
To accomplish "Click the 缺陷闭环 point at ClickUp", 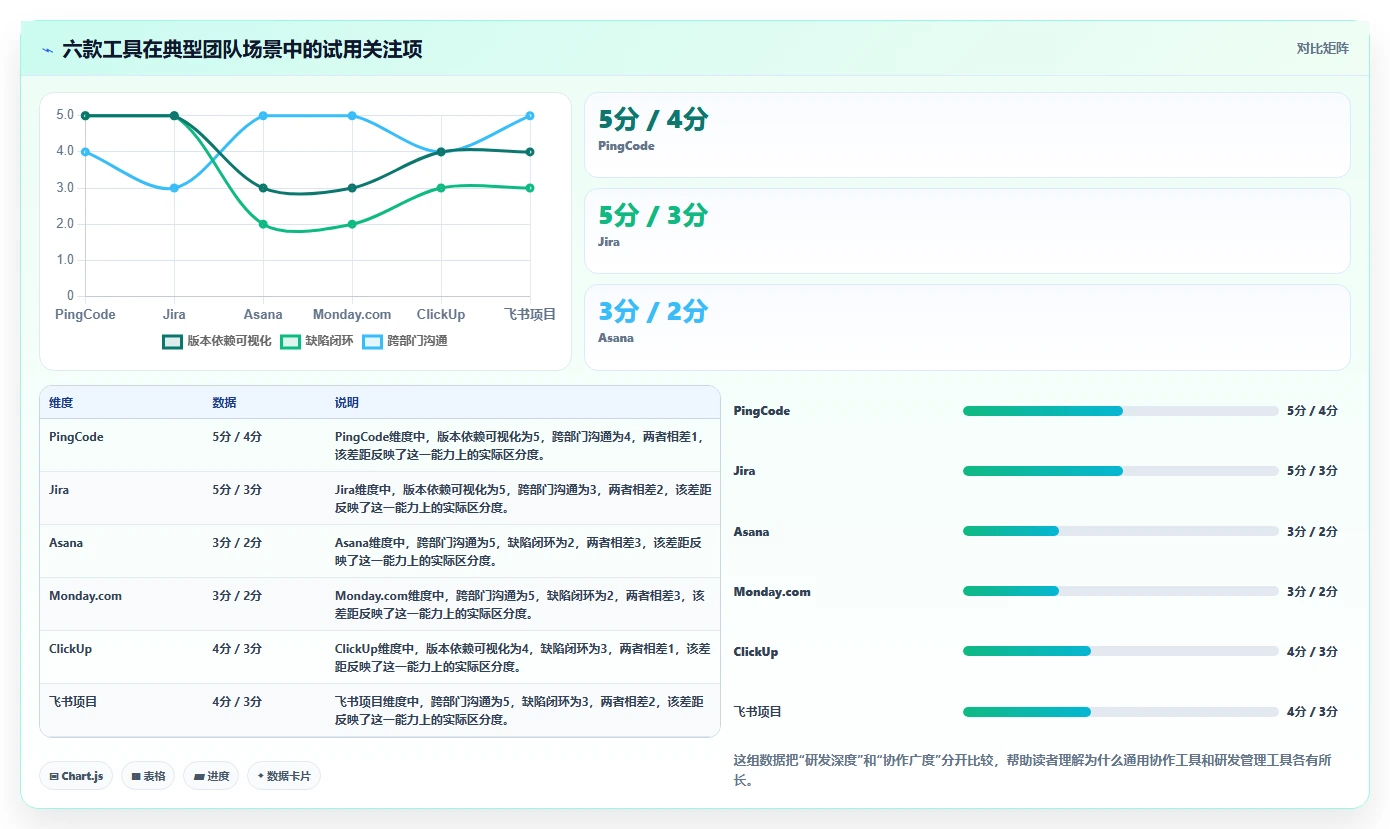I will (441, 188).
